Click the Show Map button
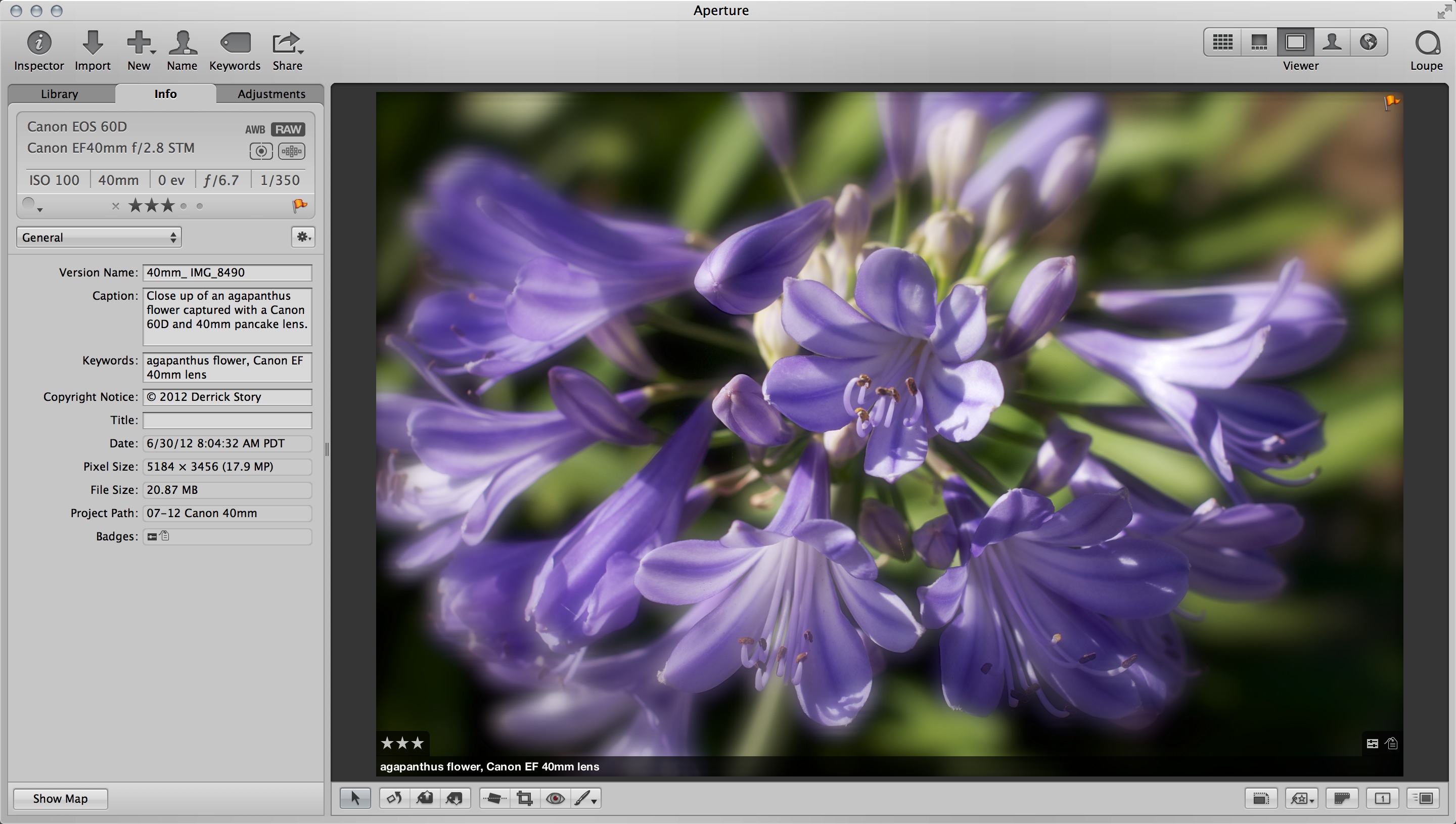 [x=60, y=798]
